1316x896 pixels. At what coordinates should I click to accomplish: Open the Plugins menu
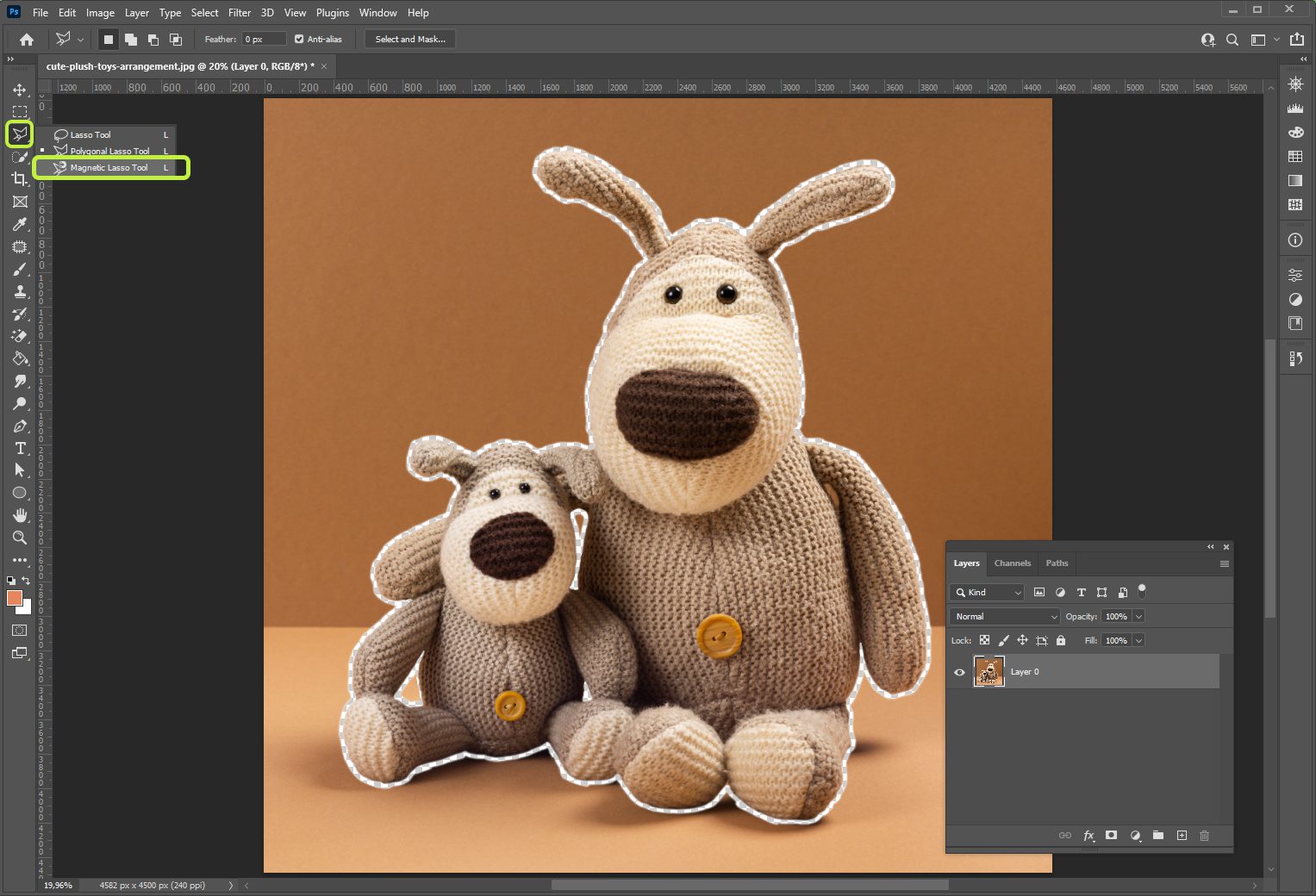tap(333, 13)
